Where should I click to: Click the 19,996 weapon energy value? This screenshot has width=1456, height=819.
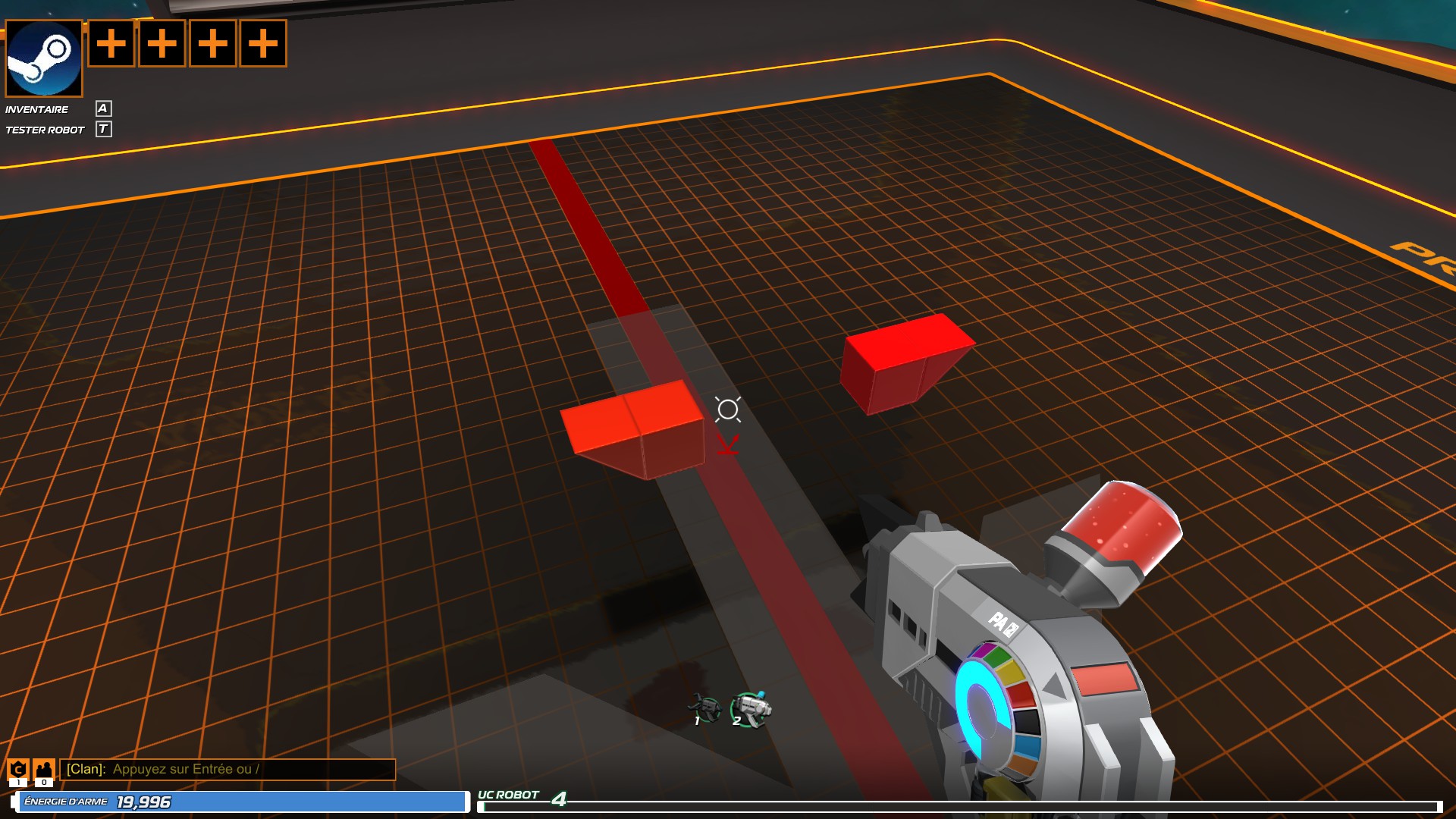click(x=144, y=802)
